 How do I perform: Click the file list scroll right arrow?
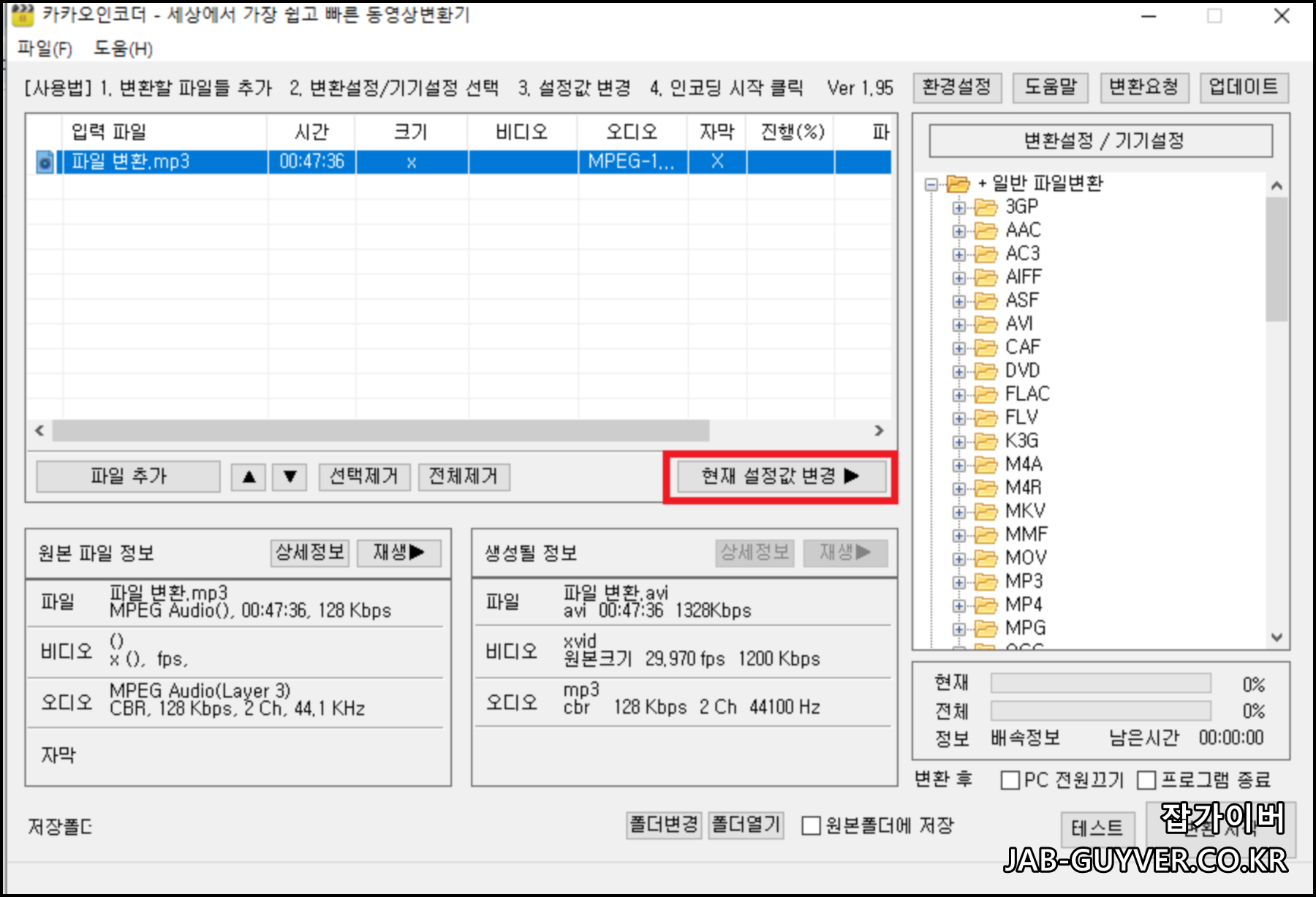point(879,431)
